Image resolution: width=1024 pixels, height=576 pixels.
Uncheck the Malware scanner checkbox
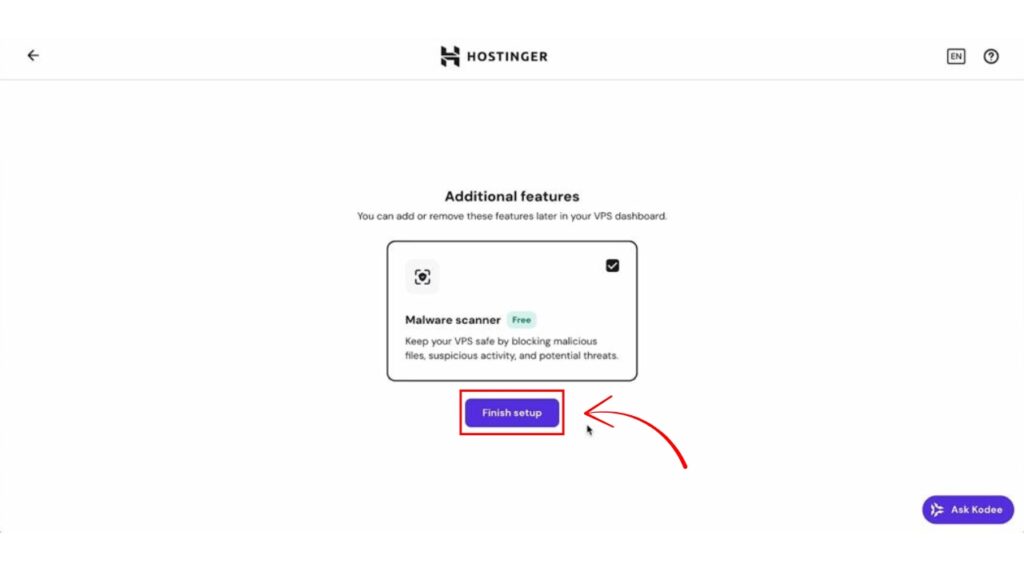(612, 266)
